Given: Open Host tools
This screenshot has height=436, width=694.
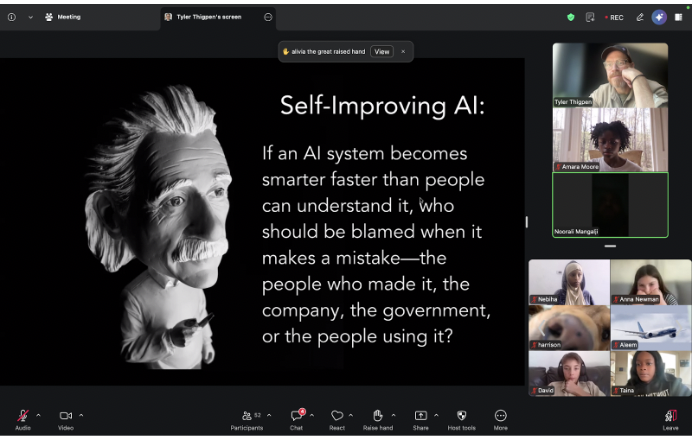Looking at the screenshot, I should pos(462,419).
